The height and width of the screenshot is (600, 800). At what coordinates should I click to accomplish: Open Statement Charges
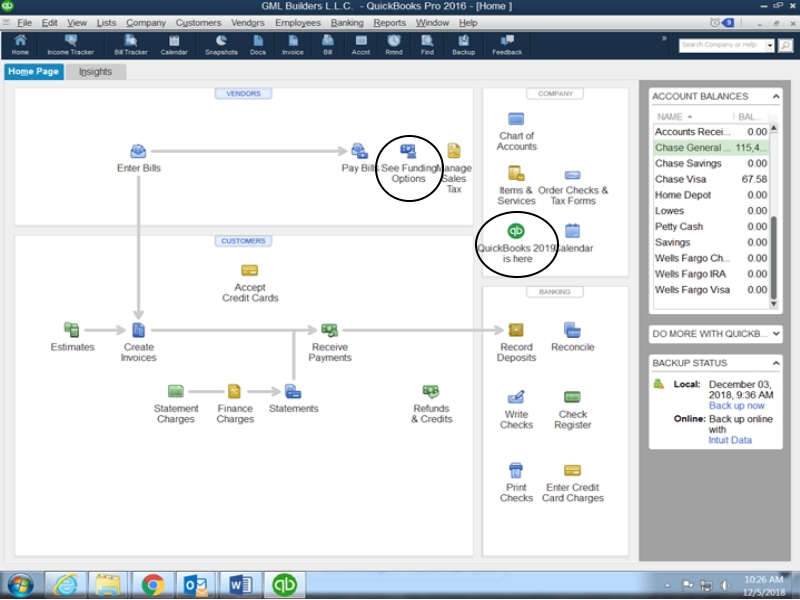point(176,404)
